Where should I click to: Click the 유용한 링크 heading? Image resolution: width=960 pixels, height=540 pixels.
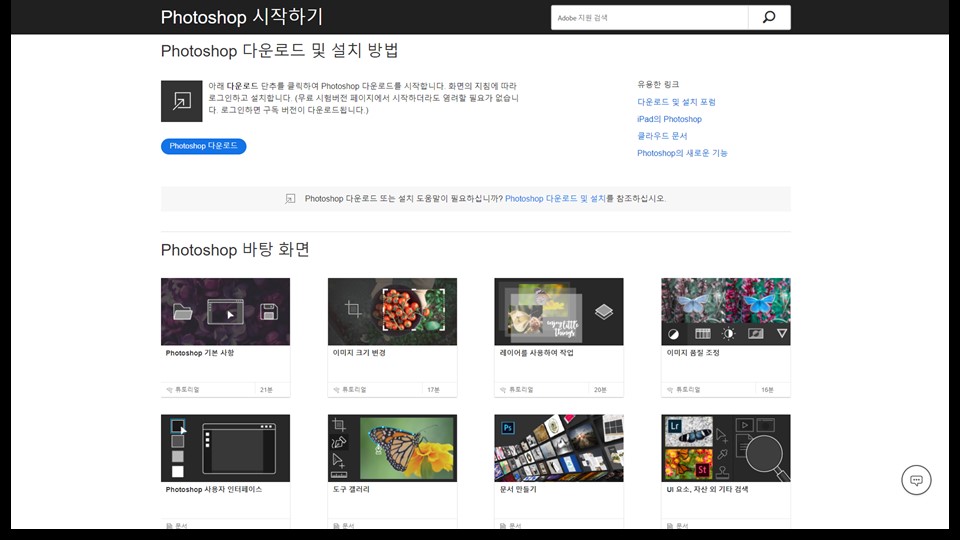658,84
